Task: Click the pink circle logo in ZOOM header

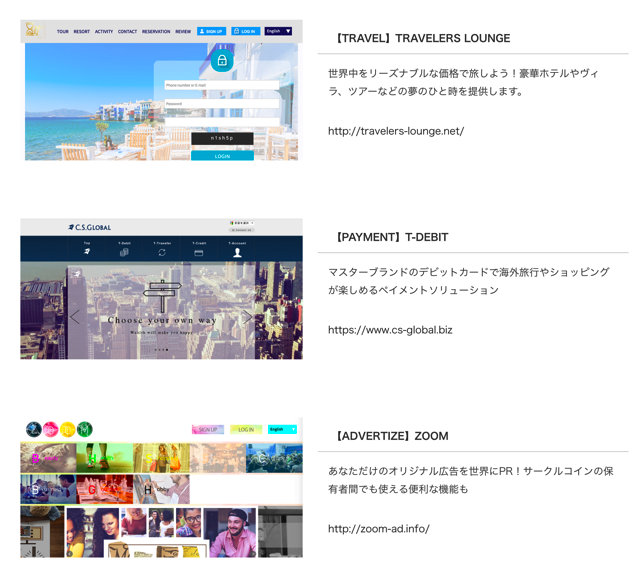Action: tap(51, 429)
